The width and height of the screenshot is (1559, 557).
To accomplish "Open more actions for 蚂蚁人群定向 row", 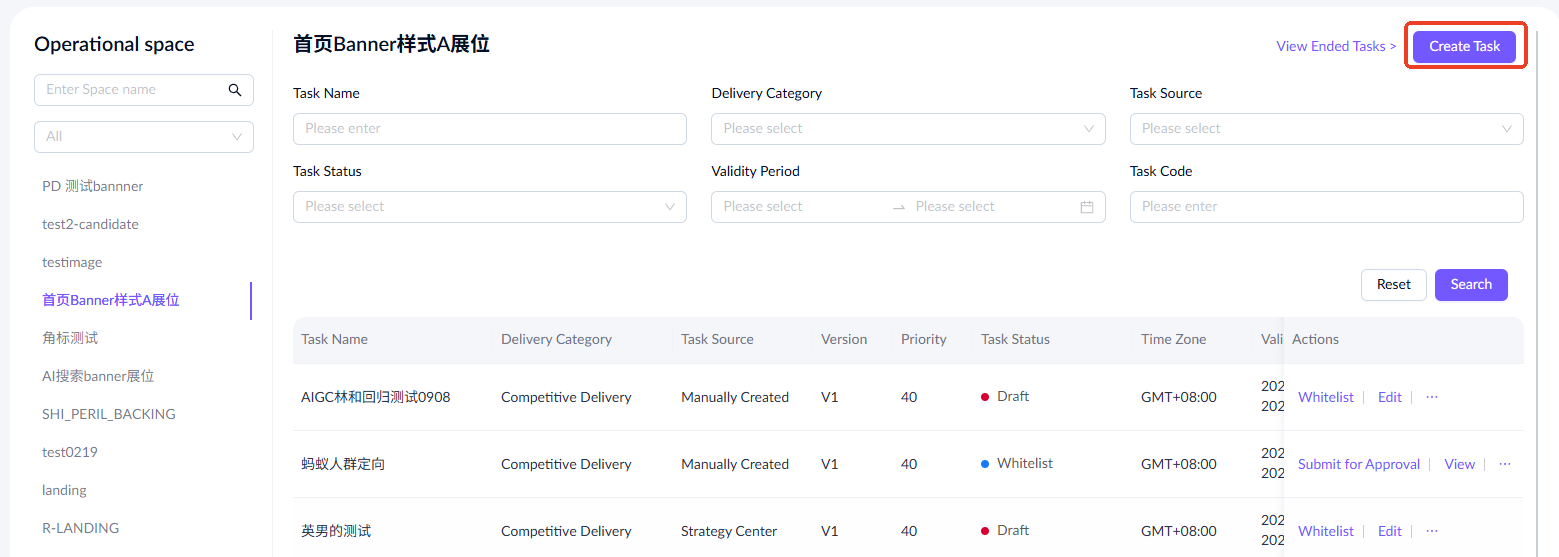I will [1505, 464].
